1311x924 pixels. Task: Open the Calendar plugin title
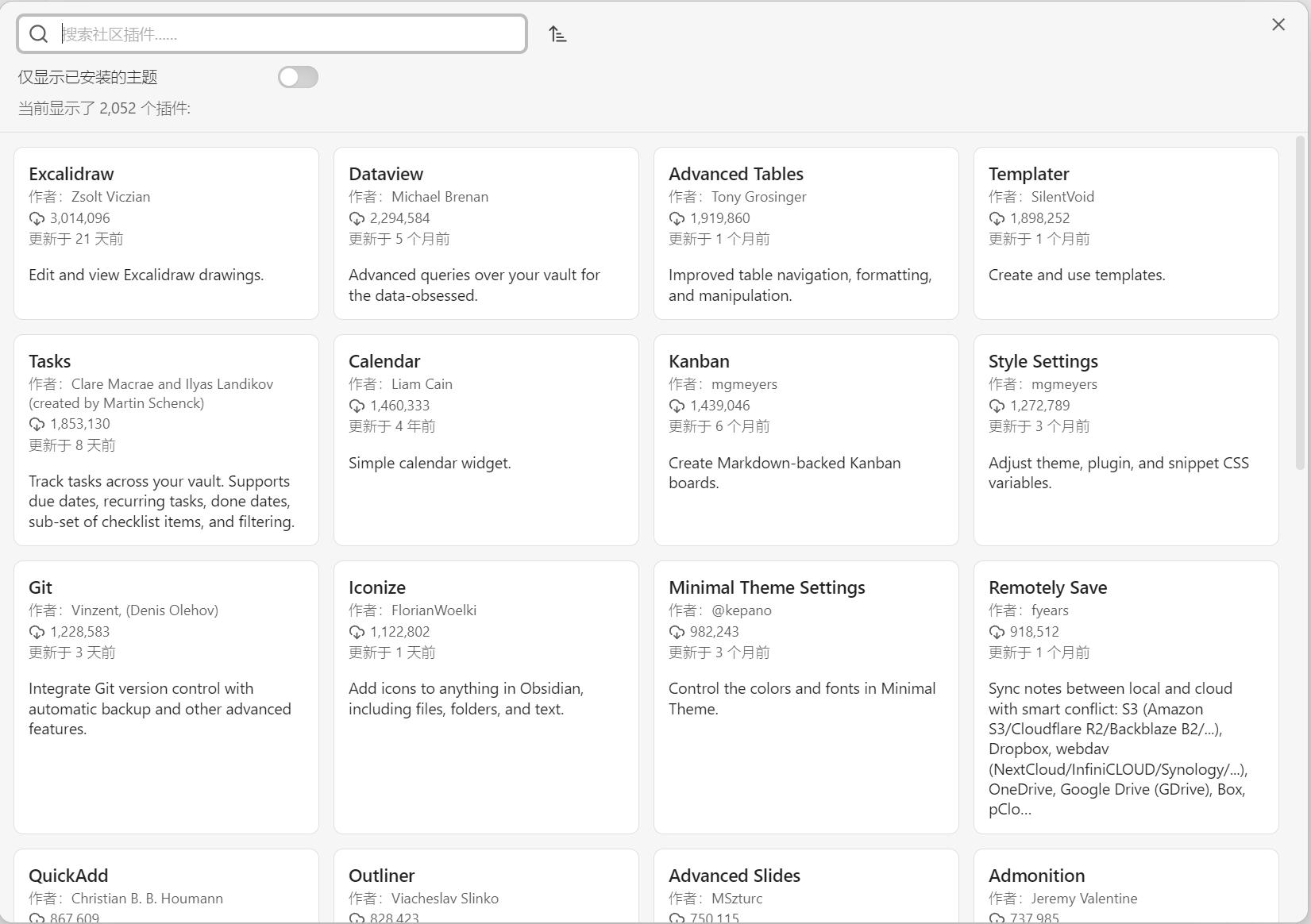tap(384, 361)
